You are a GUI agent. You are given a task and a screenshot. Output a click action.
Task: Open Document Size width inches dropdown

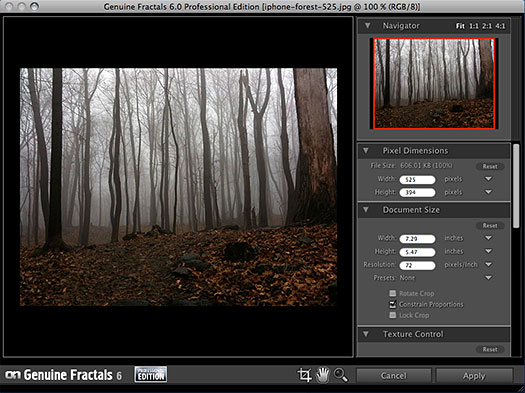tap(489, 238)
